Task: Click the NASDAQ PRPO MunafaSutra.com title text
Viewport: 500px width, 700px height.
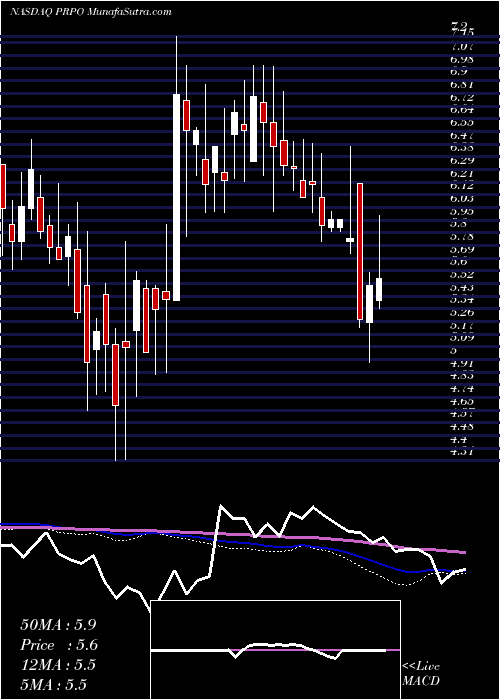Action: [91, 12]
